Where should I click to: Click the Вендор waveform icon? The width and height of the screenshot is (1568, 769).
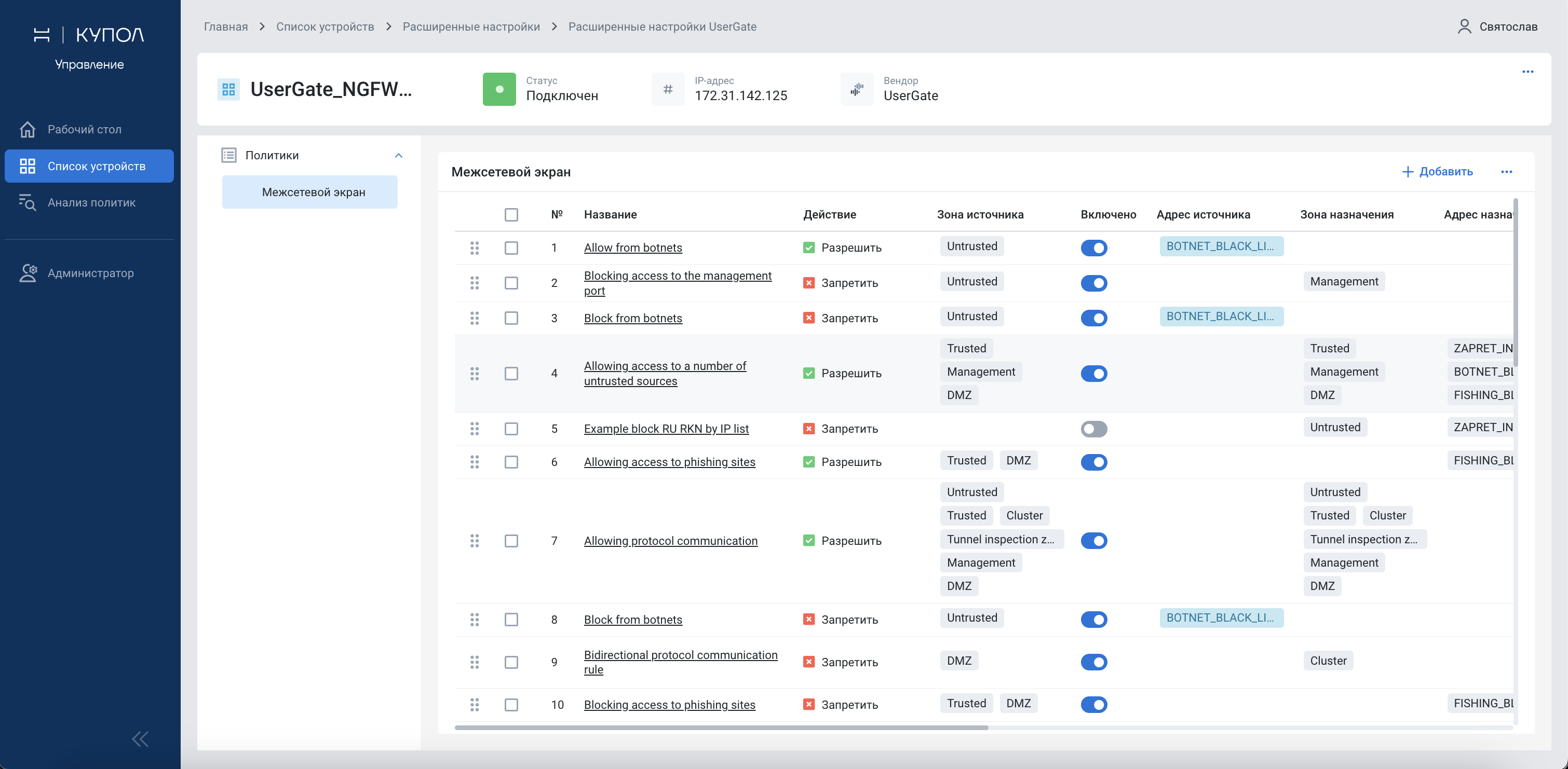pyautogui.click(x=857, y=89)
